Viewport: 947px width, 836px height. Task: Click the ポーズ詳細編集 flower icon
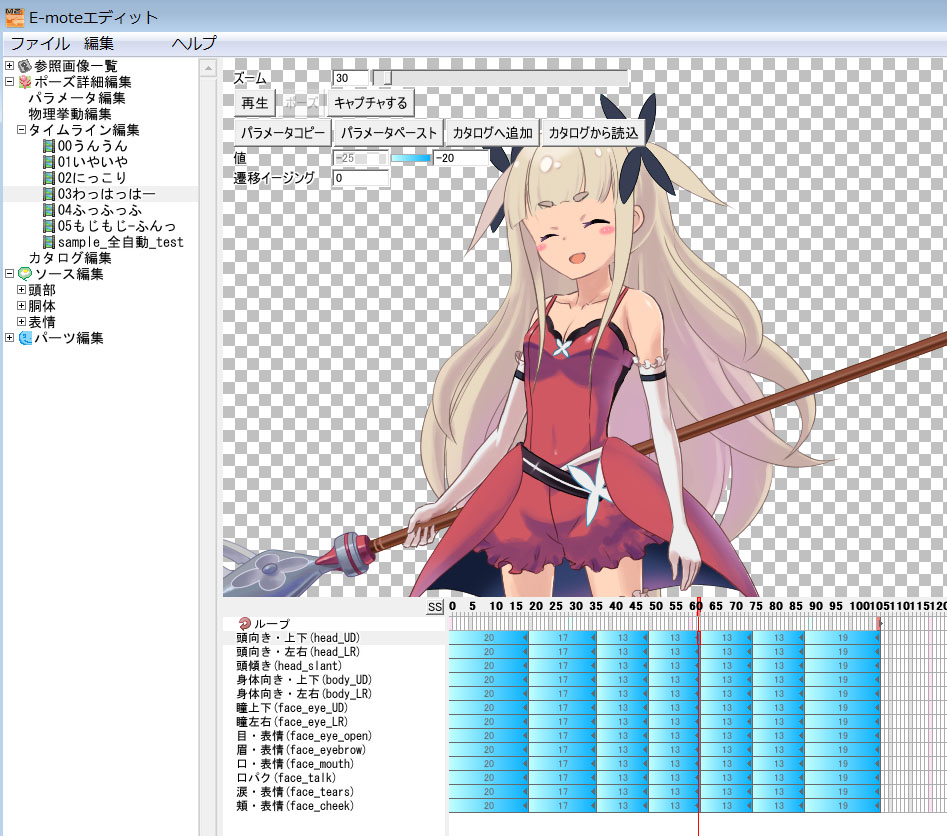pos(25,82)
